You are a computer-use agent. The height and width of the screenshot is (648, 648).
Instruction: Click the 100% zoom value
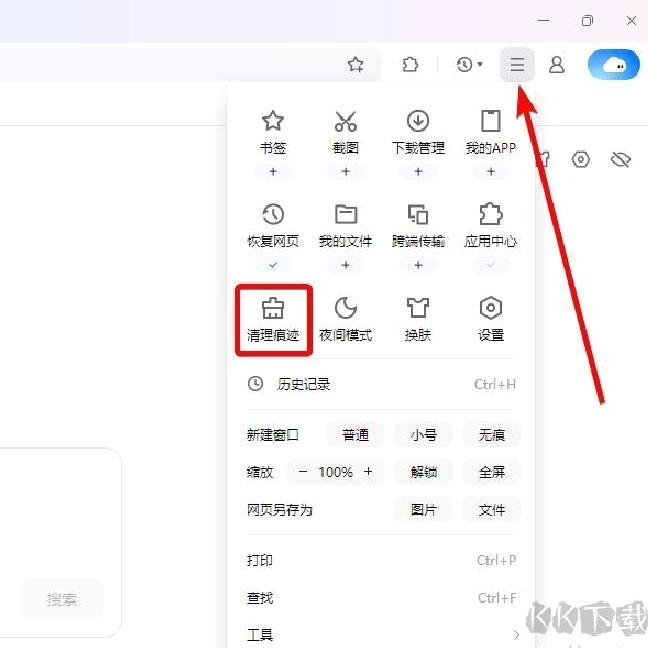[336, 472]
